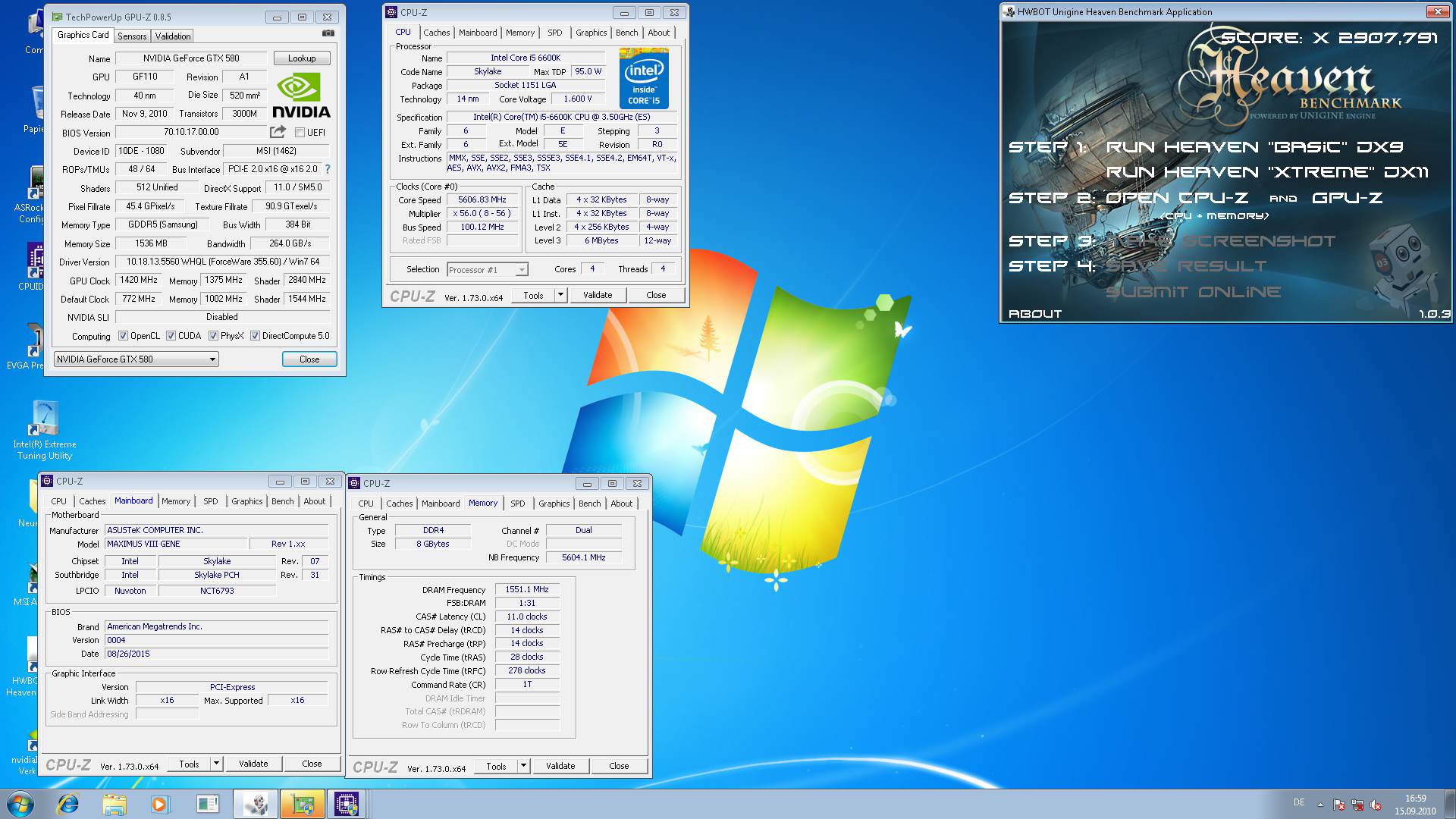
Task: Open the NVIDIA GeForce GTX 580 GPU dropdown
Action: tap(136, 359)
